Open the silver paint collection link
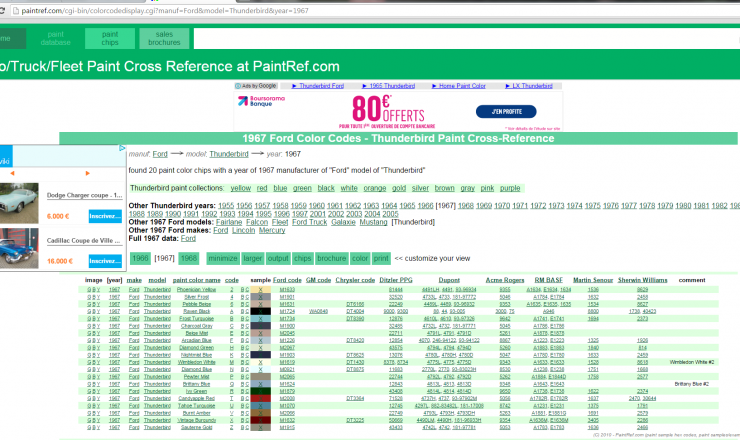This screenshot has height=440, width=740. pos(420,188)
